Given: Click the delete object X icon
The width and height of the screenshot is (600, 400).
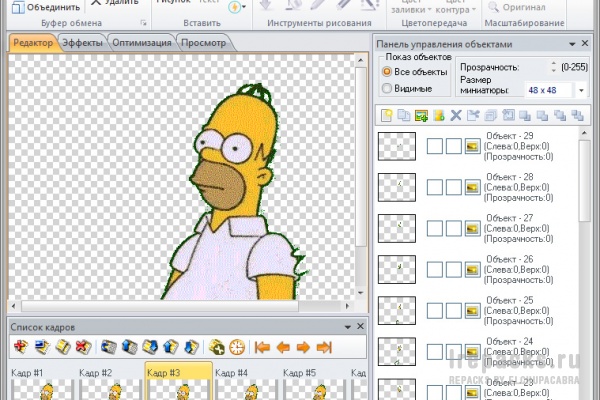Looking at the screenshot, I should coord(456,115).
